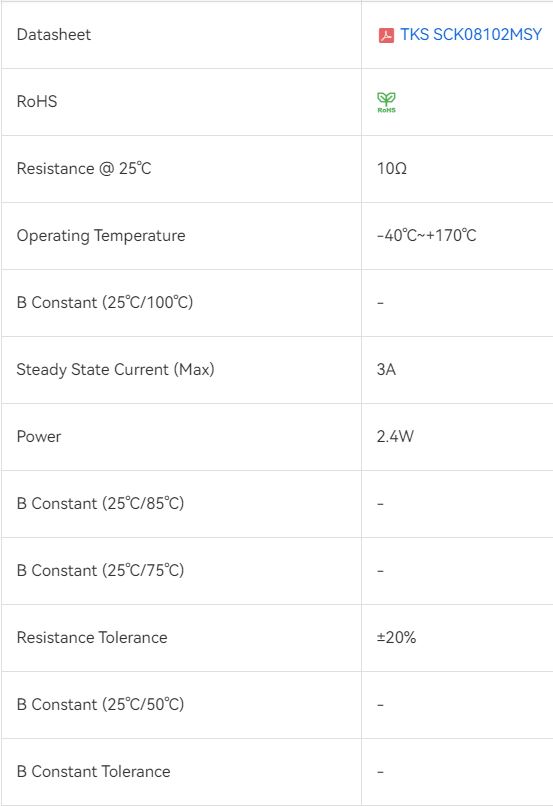Viewport: 553px width, 806px height.
Task: Select the RoHS row label
Action: [36, 101]
